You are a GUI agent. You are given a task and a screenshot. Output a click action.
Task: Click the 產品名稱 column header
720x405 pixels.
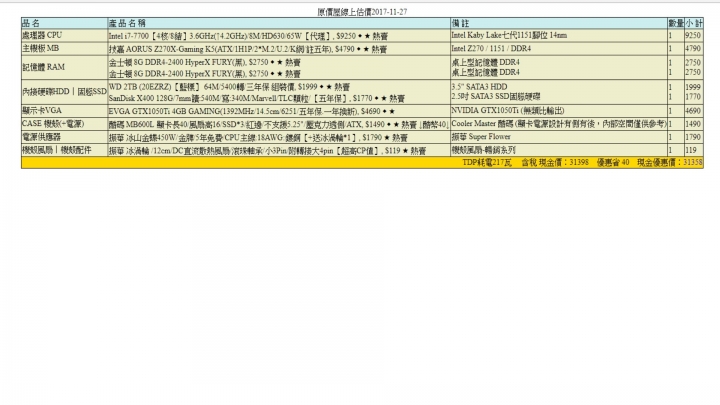pos(279,23)
